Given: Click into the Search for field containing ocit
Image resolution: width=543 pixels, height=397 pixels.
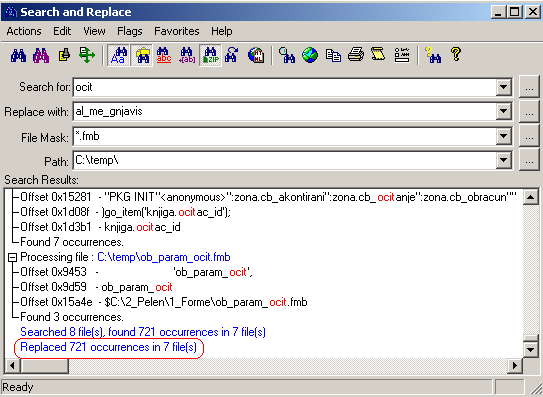Looking at the screenshot, I should [x=285, y=87].
